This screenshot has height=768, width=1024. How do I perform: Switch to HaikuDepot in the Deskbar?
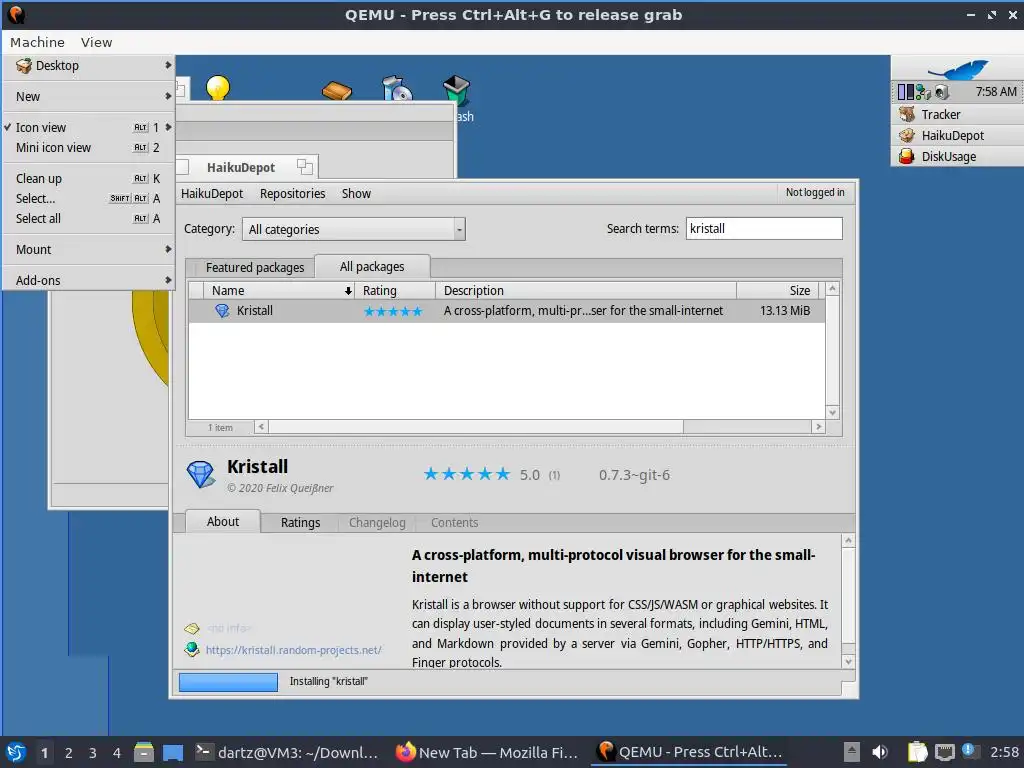pos(957,135)
